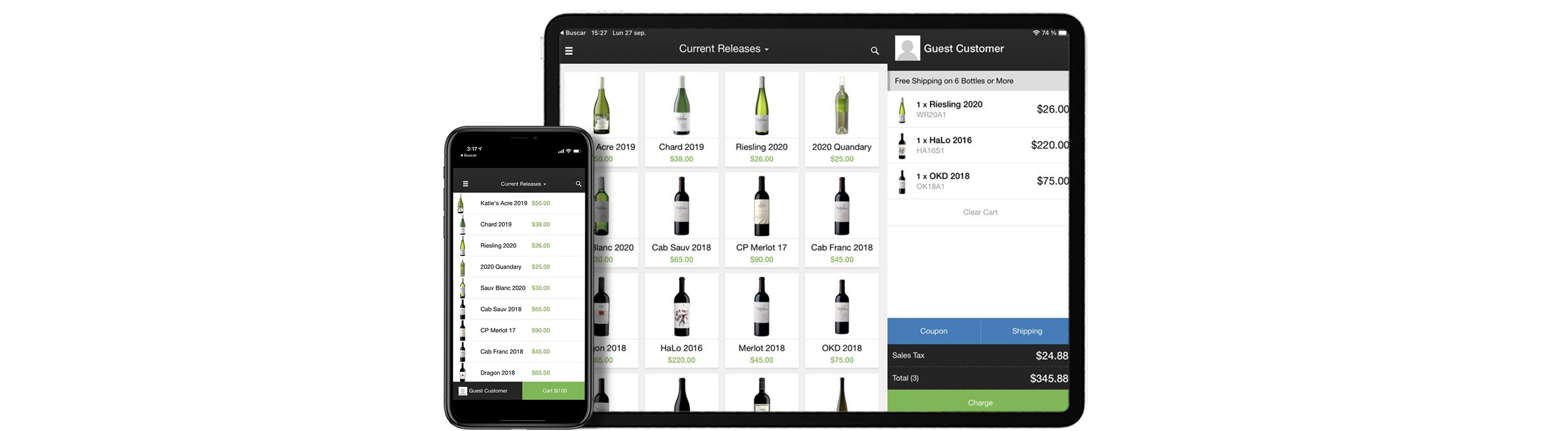Click the green Charge button
This screenshot has width=1568, height=431.
pyautogui.click(x=978, y=401)
